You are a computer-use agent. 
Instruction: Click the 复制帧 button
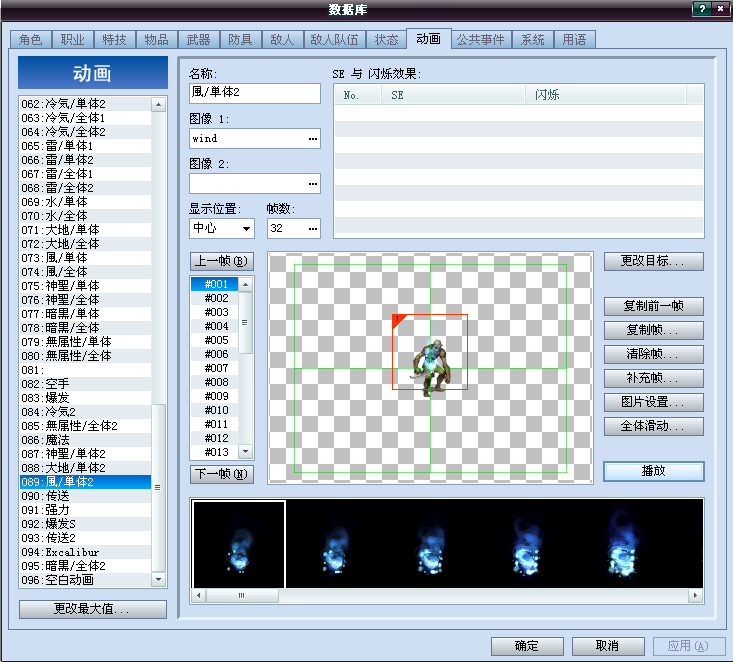(653, 330)
